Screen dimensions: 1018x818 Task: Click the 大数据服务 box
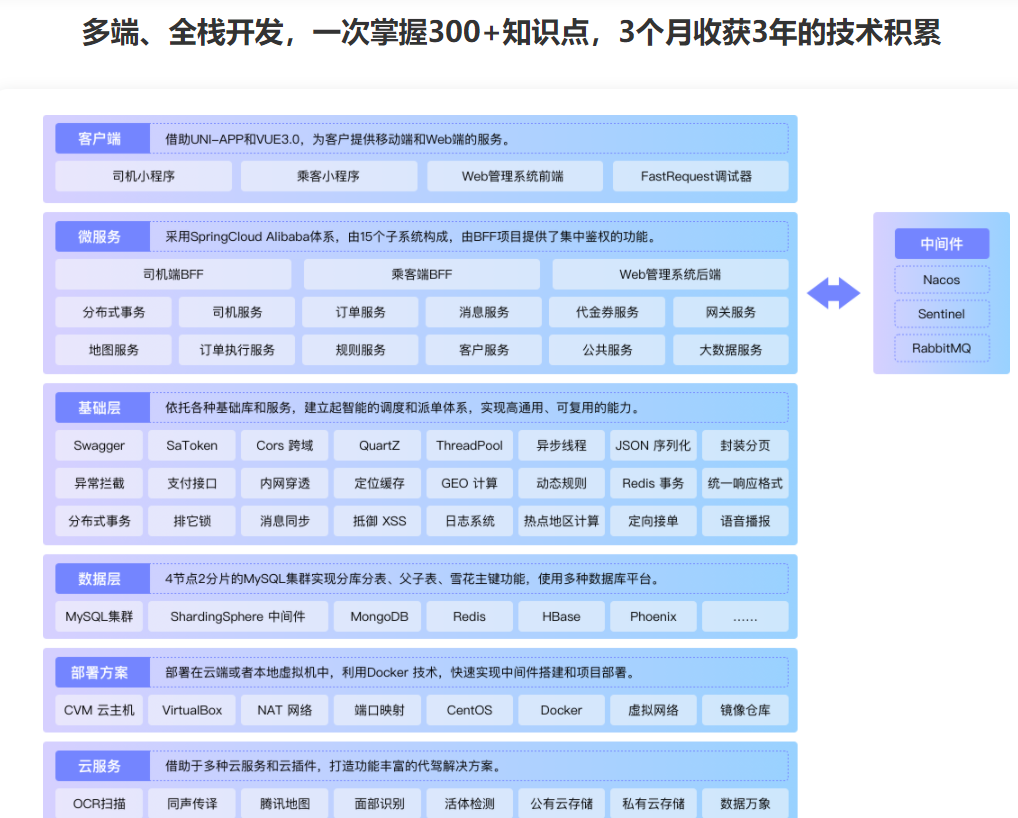[x=730, y=350]
